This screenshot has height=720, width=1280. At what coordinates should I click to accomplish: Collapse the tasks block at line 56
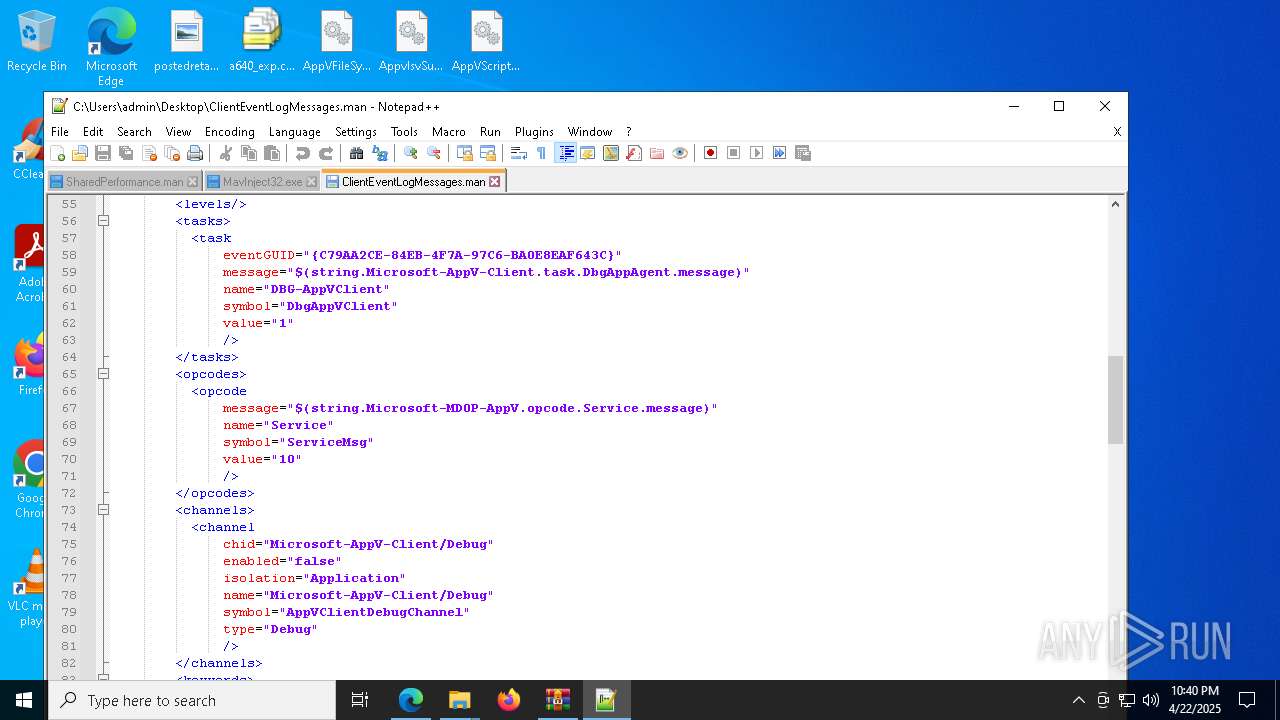click(x=103, y=221)
